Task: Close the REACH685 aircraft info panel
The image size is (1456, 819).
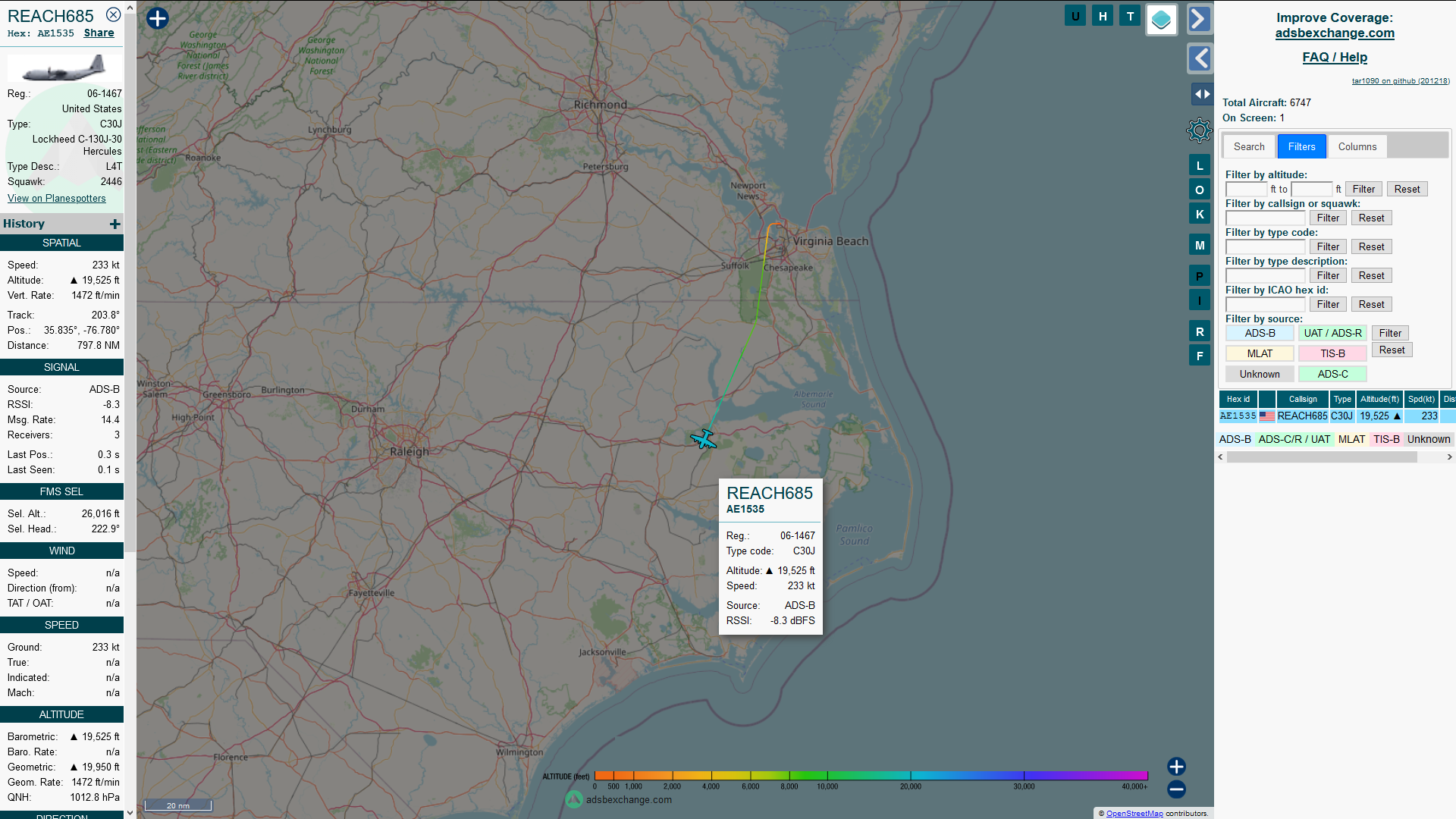Action: (x=113, y=14)
